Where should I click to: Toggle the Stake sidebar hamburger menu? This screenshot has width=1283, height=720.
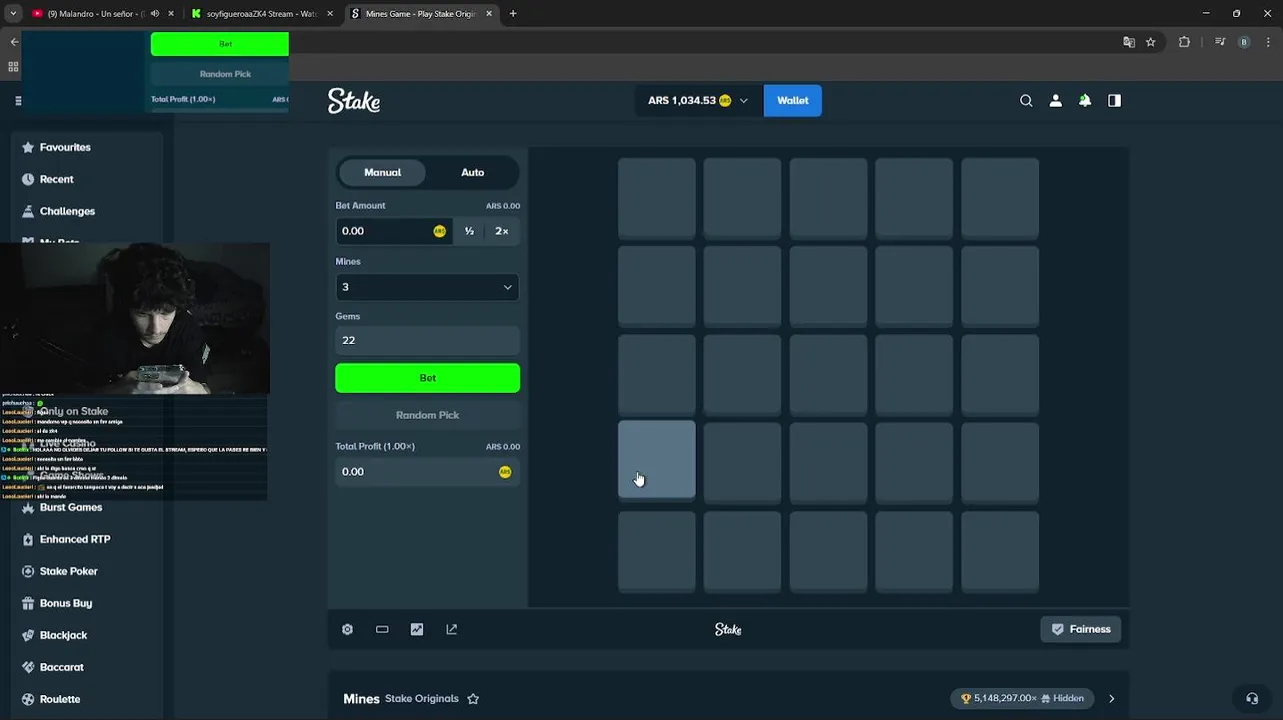pyautogui.click(x=18, y=101)
